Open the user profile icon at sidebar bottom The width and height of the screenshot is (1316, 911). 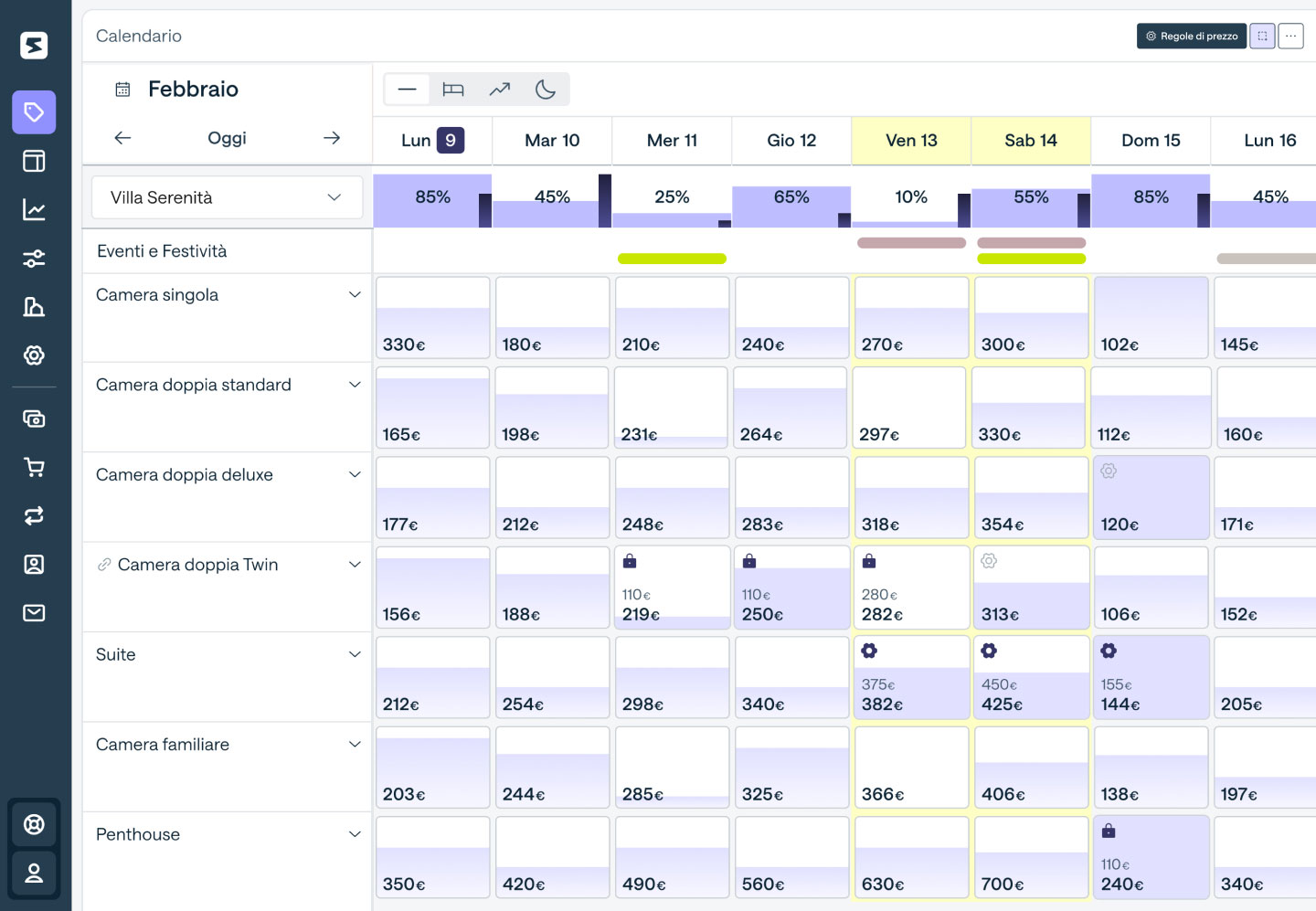(34, 874)
